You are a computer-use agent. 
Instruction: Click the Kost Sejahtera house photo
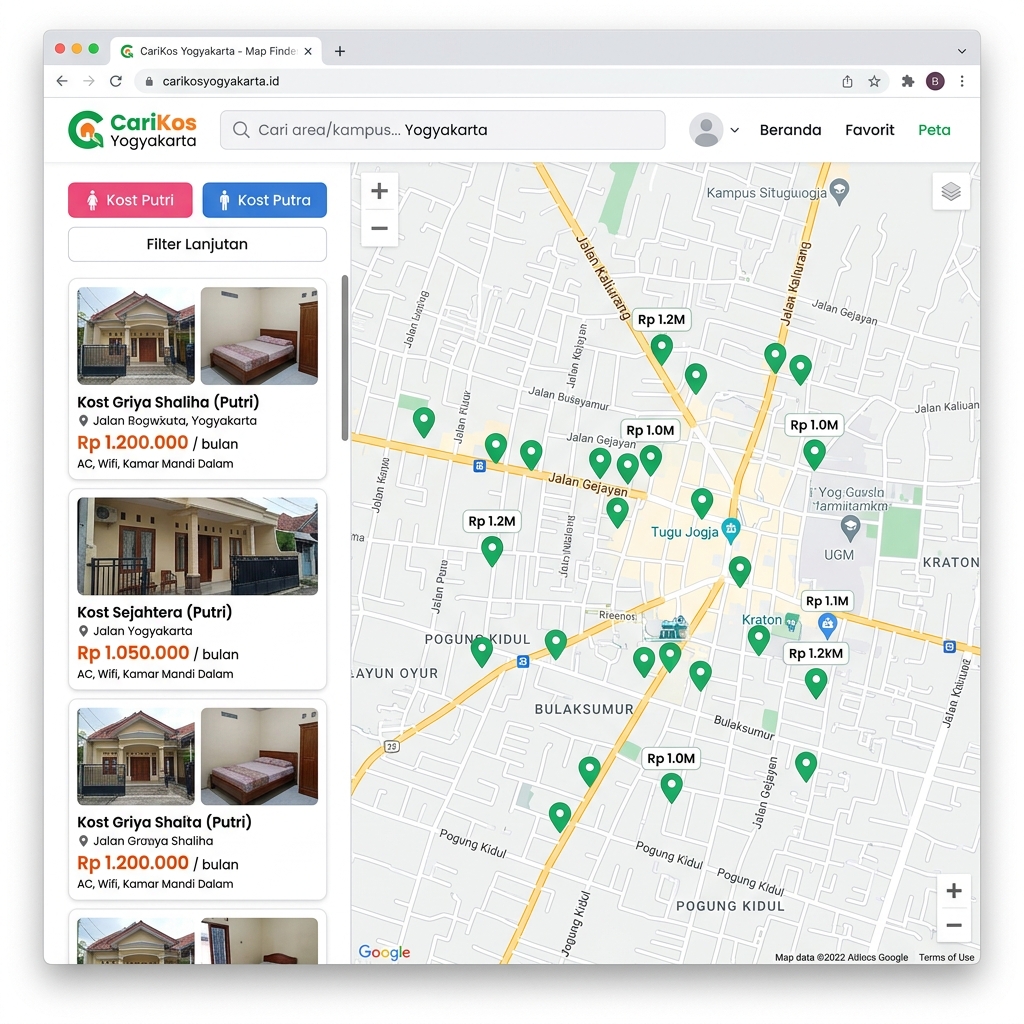[197, 546]
